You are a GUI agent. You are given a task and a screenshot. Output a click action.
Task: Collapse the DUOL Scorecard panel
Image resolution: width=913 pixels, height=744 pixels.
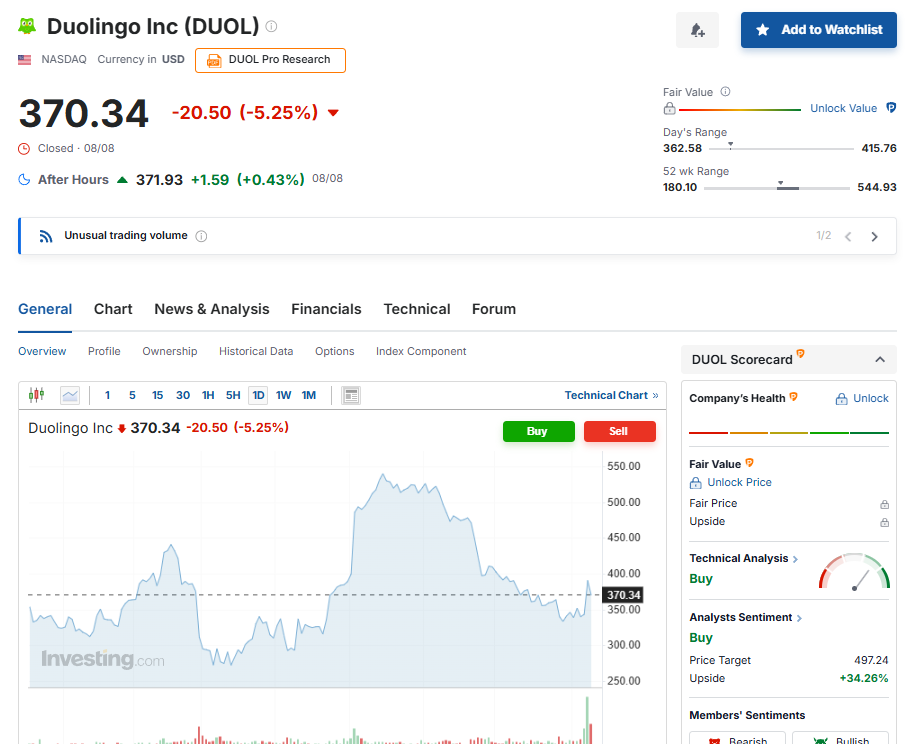click(880, 360)
